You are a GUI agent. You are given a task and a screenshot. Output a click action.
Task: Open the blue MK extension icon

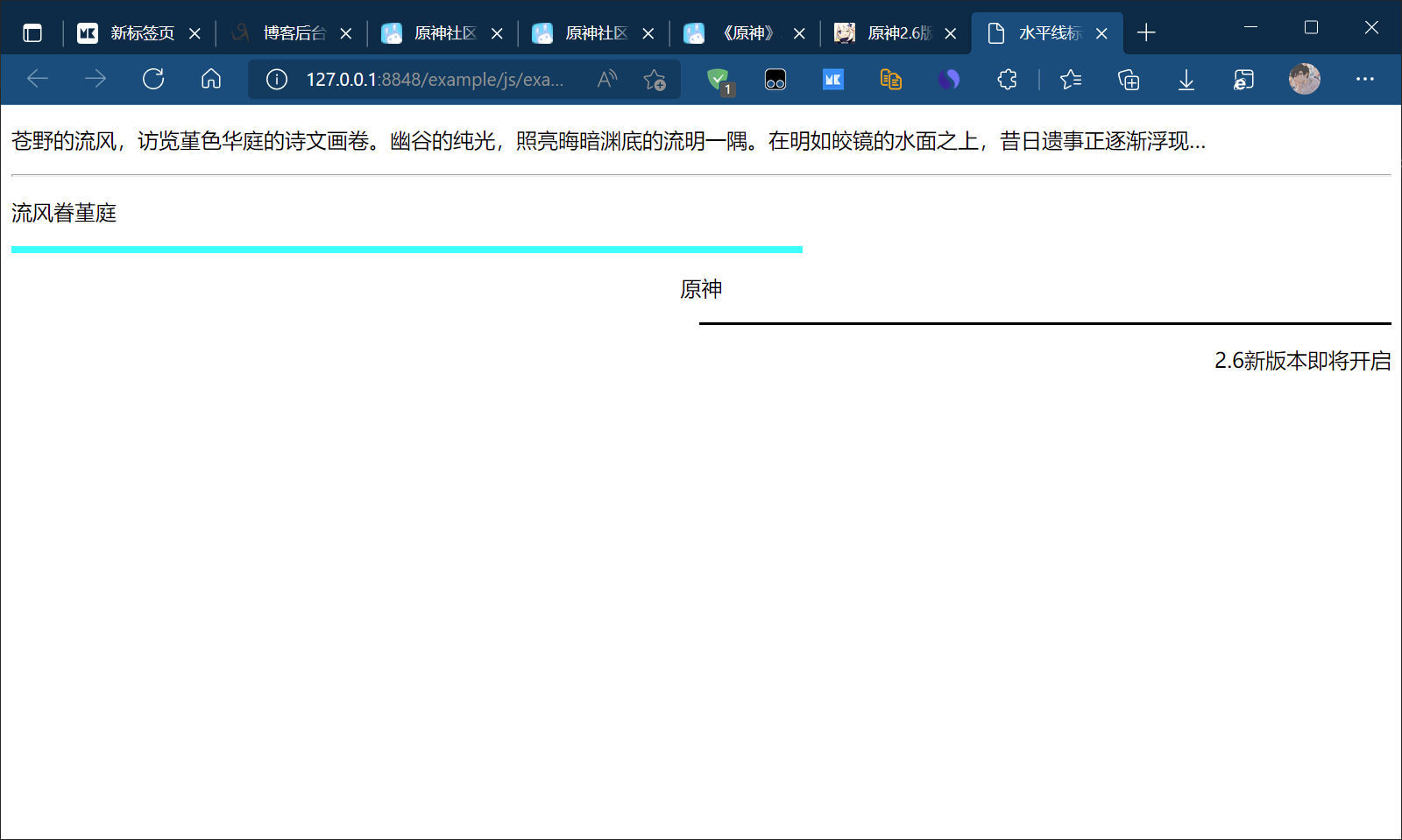pos(833,80)
